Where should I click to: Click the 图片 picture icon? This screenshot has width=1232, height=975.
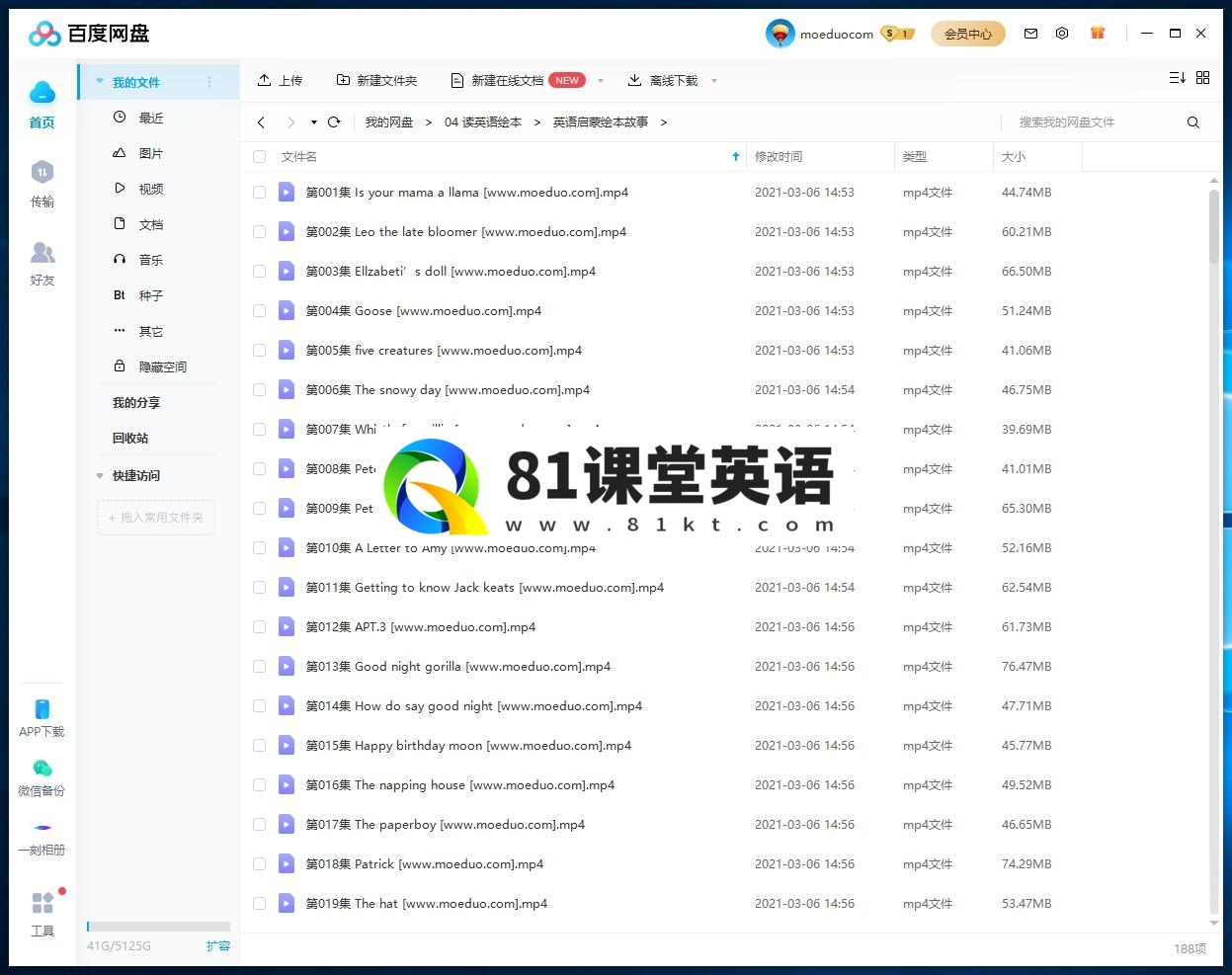(x=120, y=152)
